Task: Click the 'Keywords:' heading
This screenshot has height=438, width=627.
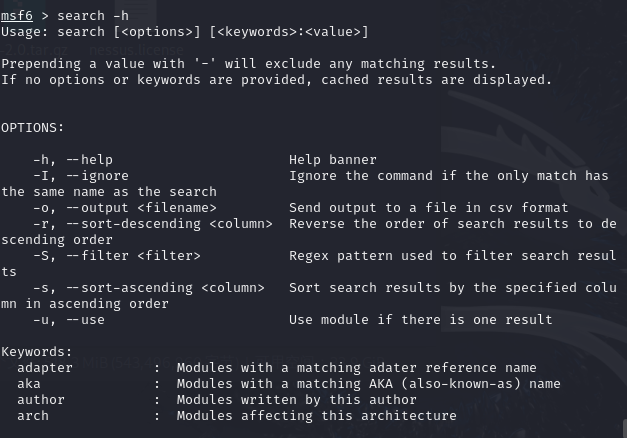Action: point(37,352)
